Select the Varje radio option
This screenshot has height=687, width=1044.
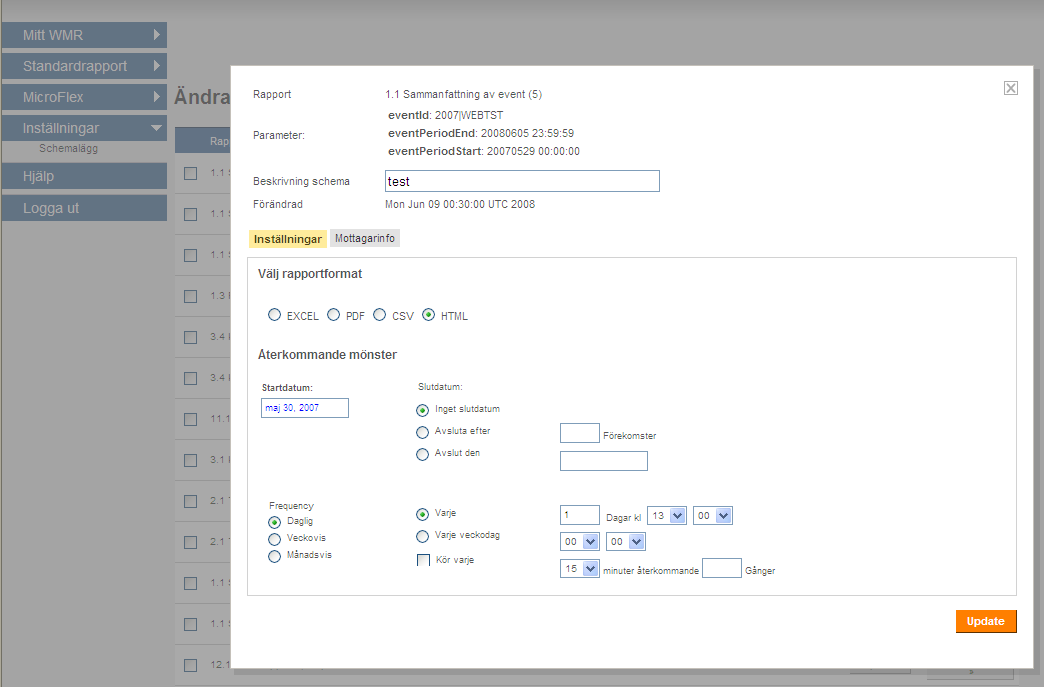(x=422, y=515)
